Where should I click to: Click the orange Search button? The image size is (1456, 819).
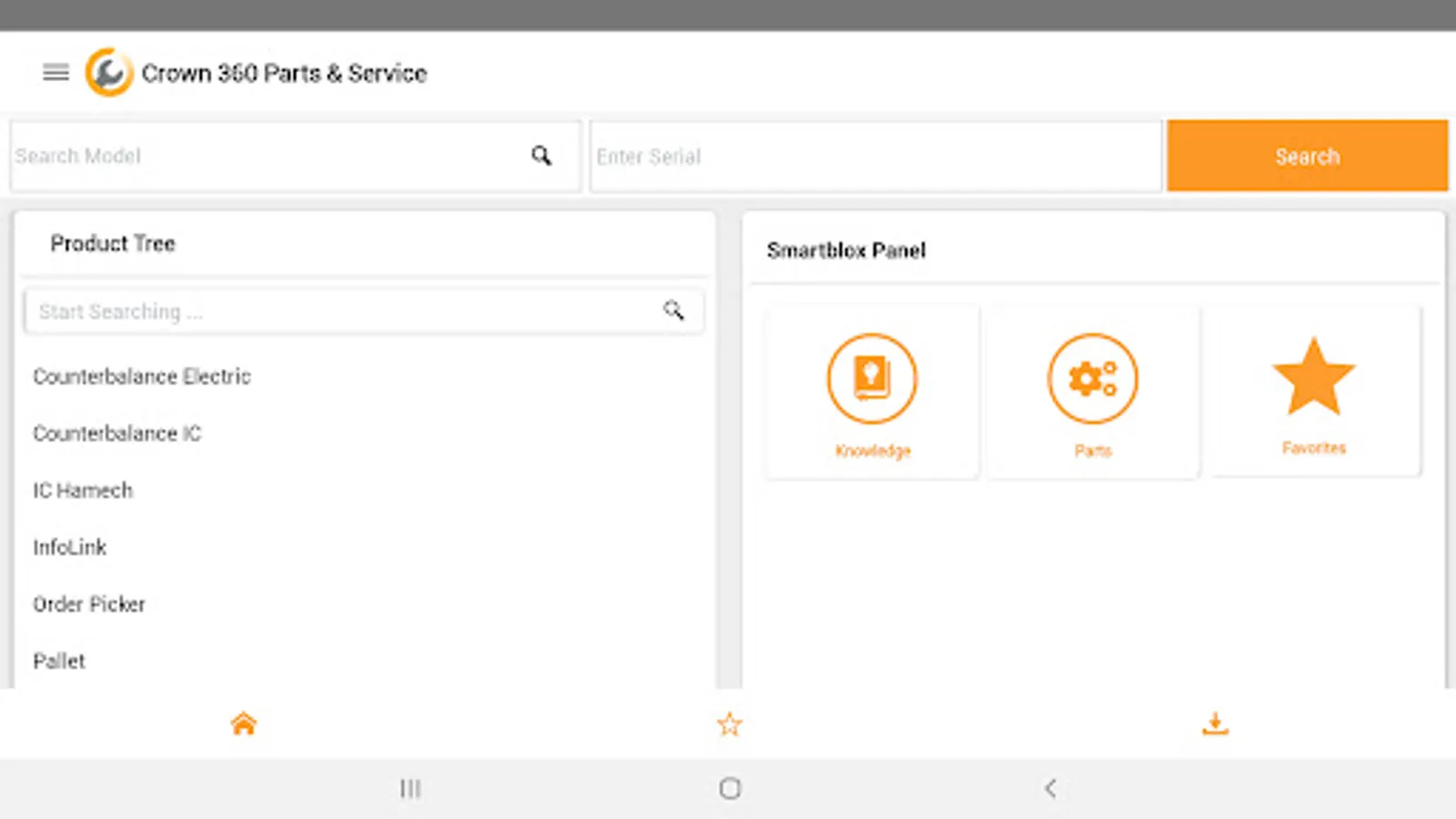(1308, 156)
